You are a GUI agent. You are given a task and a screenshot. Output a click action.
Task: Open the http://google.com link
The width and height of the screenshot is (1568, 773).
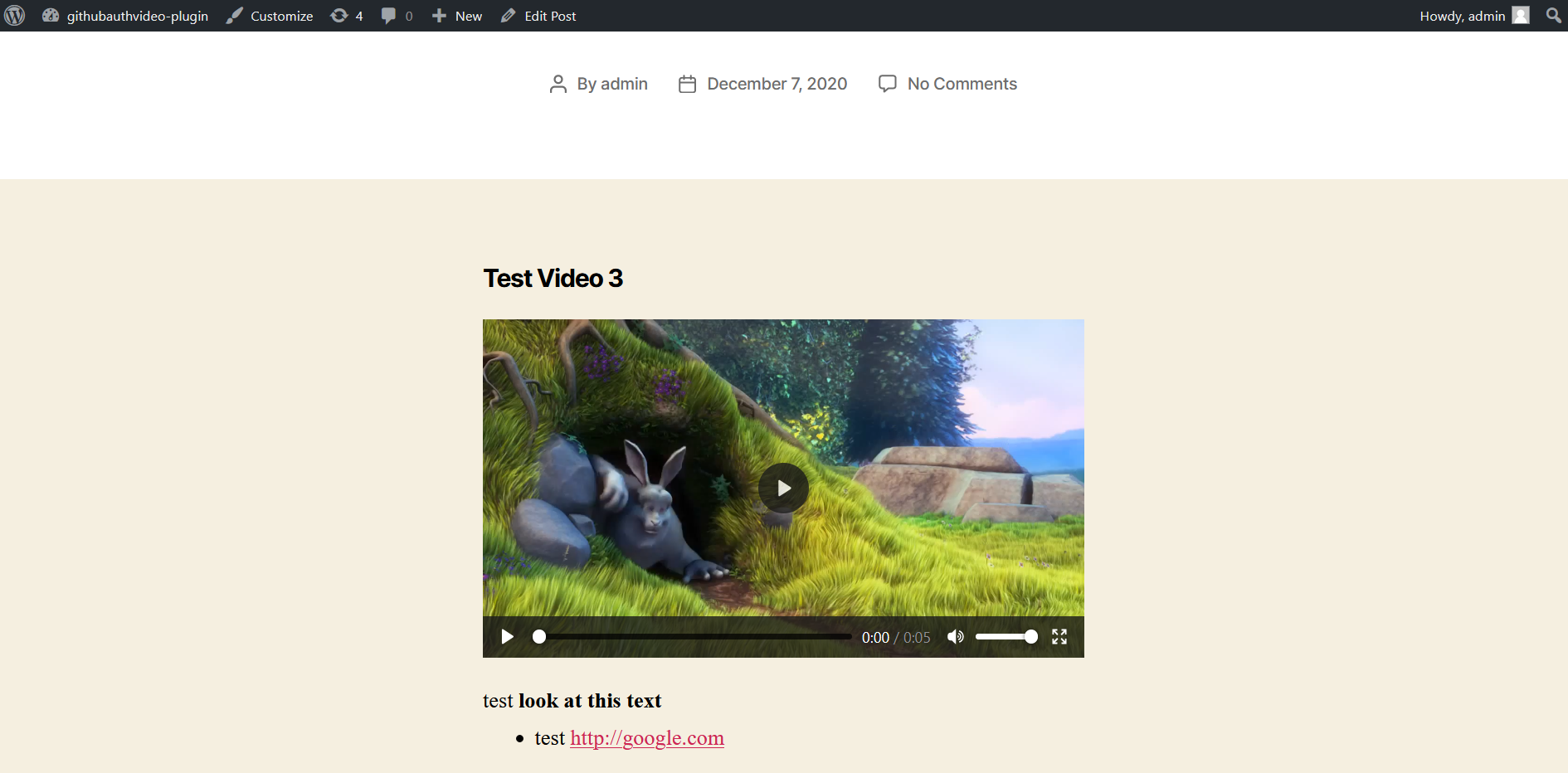[647, 738]
